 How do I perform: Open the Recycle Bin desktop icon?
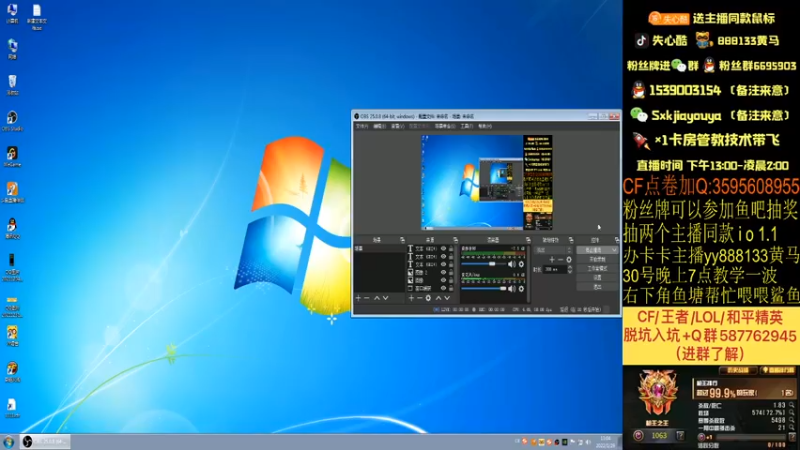[12, 85]
